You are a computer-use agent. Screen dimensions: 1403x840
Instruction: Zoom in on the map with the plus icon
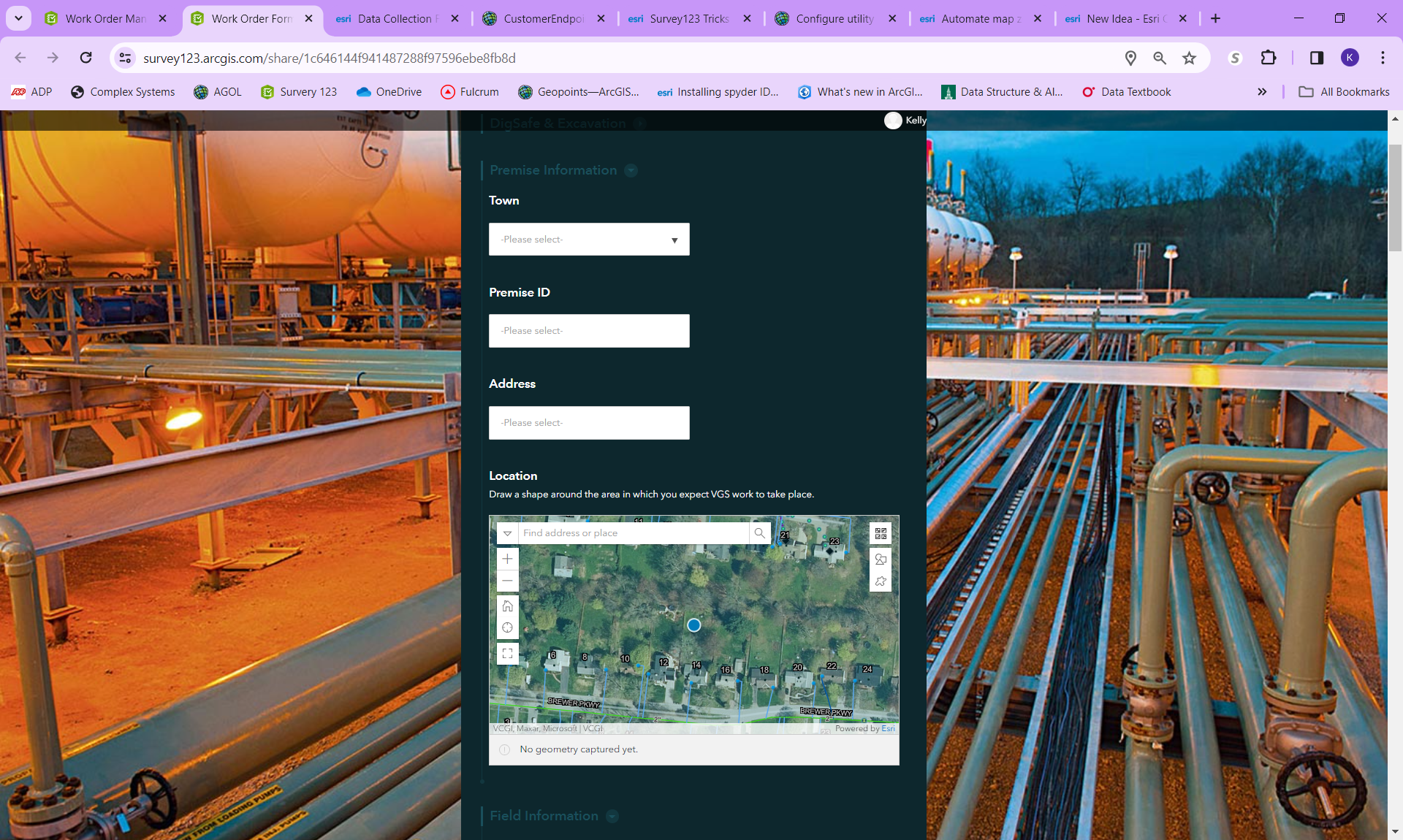(x=507, y=559)
